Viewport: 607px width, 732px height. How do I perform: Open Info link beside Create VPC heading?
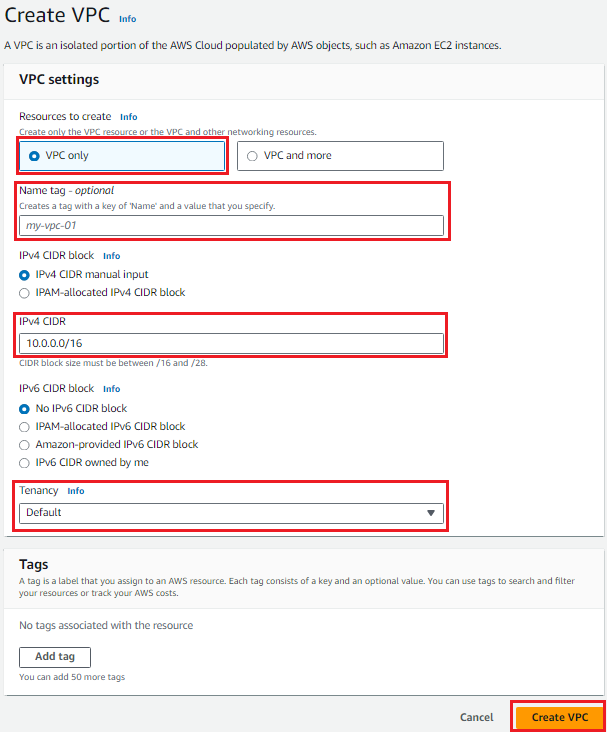127,19
